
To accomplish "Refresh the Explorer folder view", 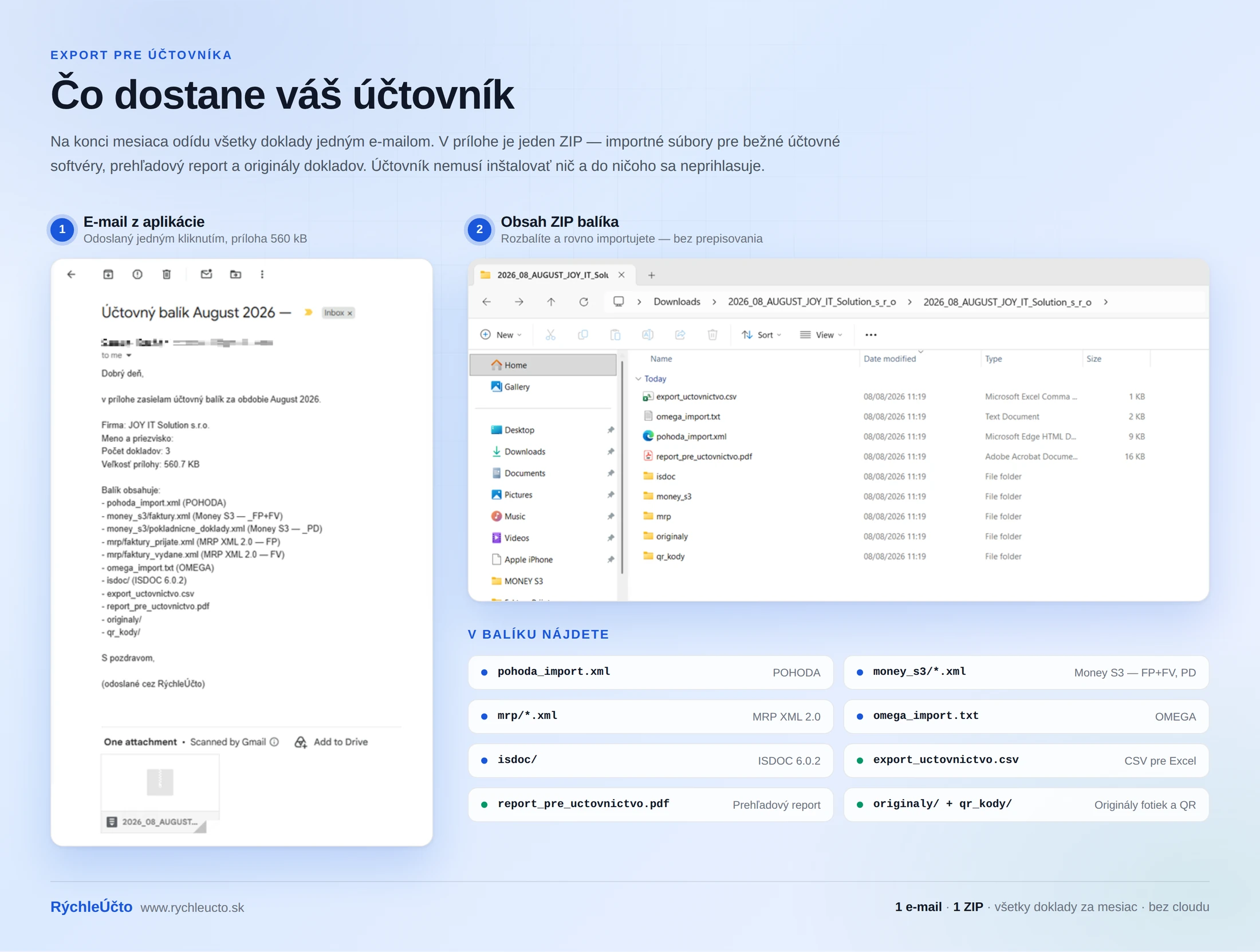I will (584, 302).
